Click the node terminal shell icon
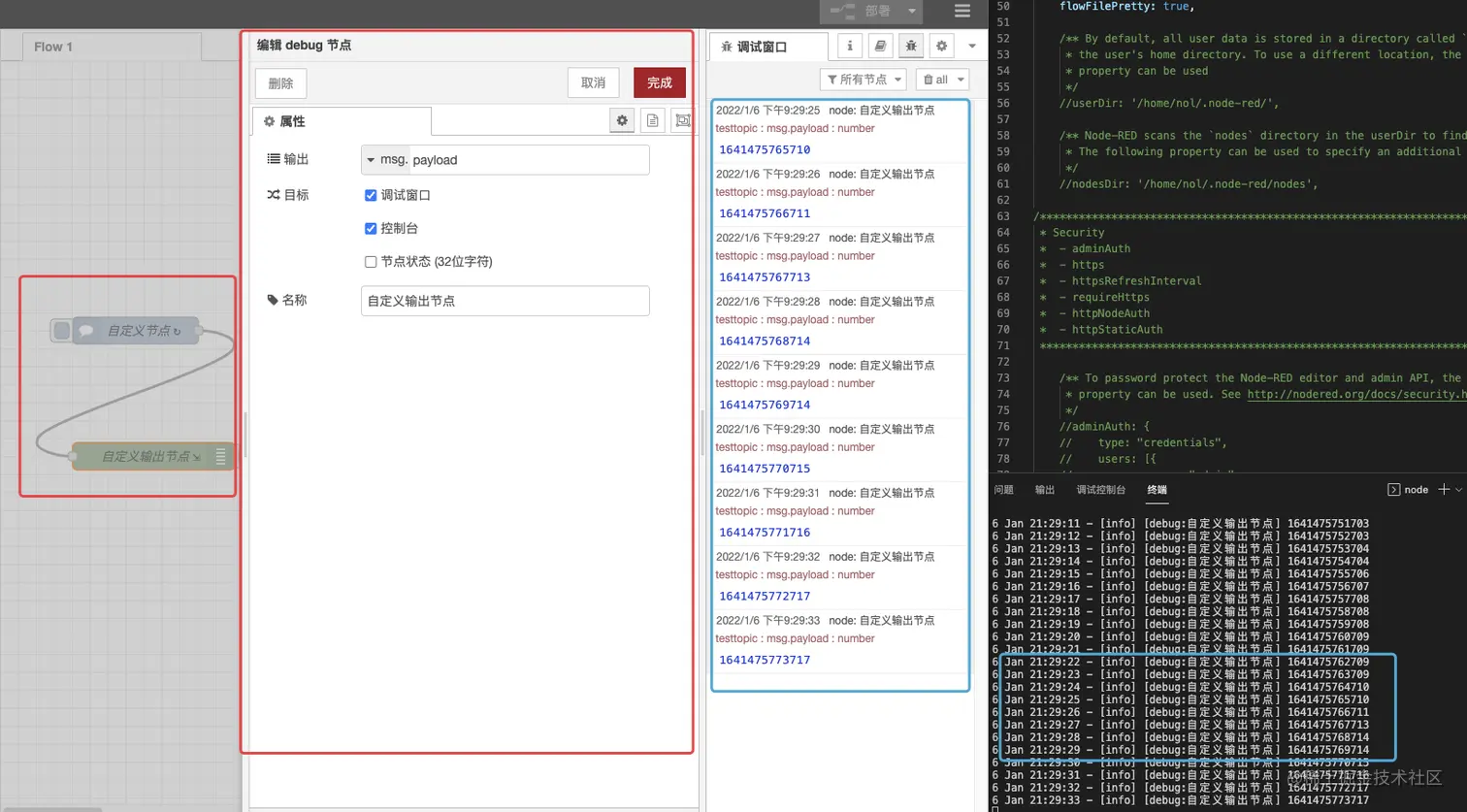This screenshot has width=1467, height=812. [x=1393, y=490]
